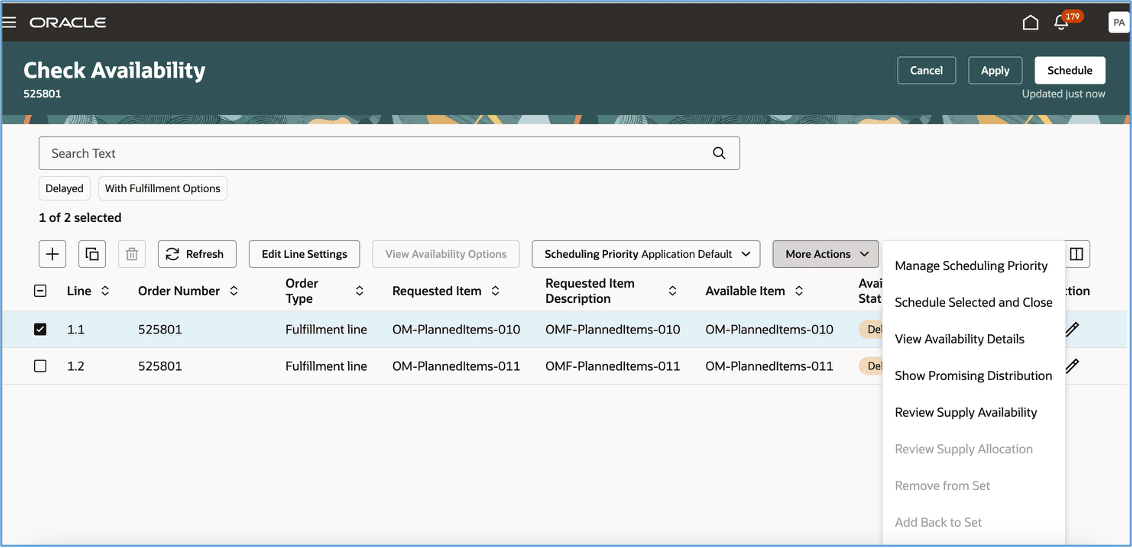Click disabled View Availability Options button
The width and height of the screenshot is (1132, 548).
445,254
